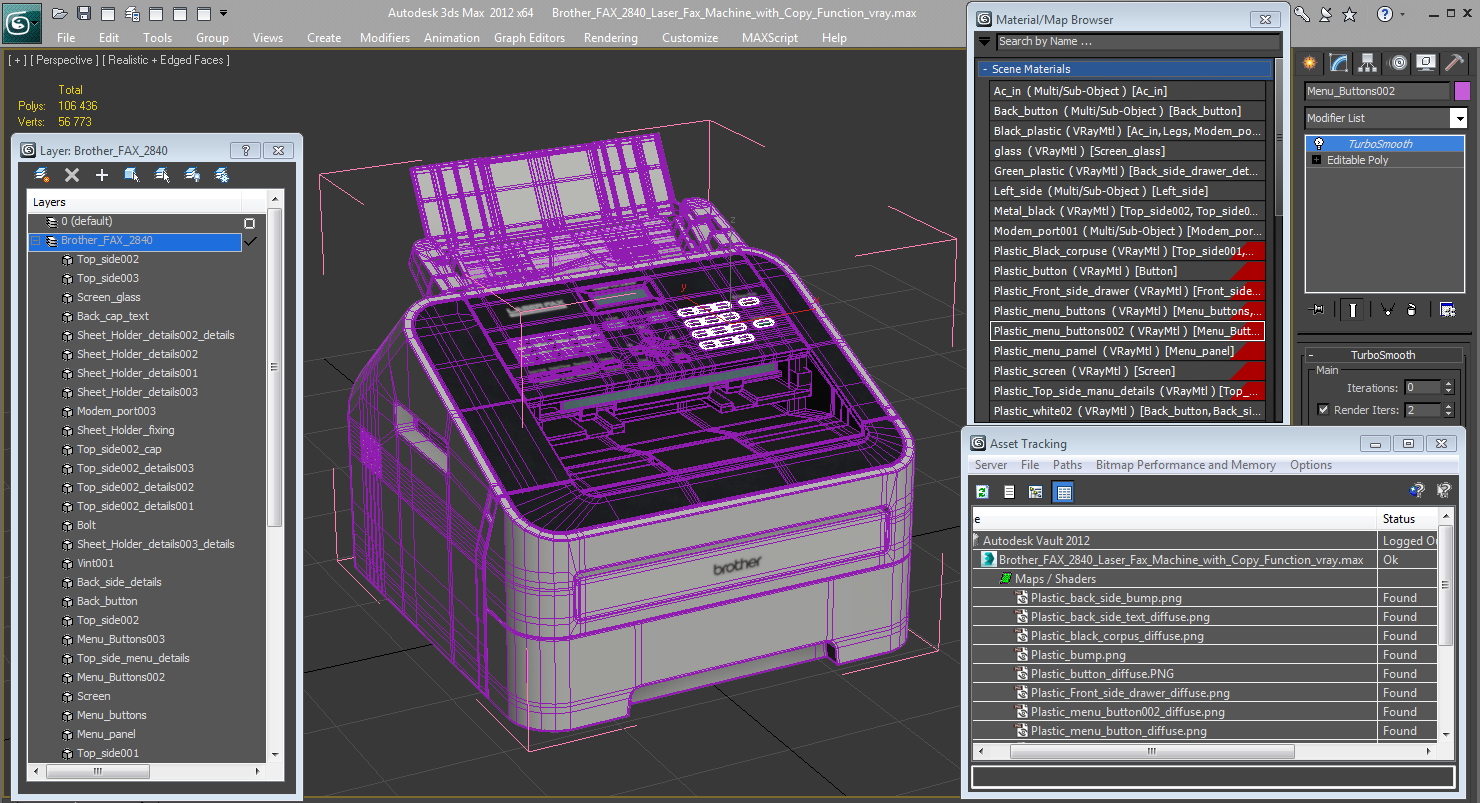Click the Pin Stack icon below the modifier stack
Screen dimensions: 1480x803
[x=1317, y=310]
